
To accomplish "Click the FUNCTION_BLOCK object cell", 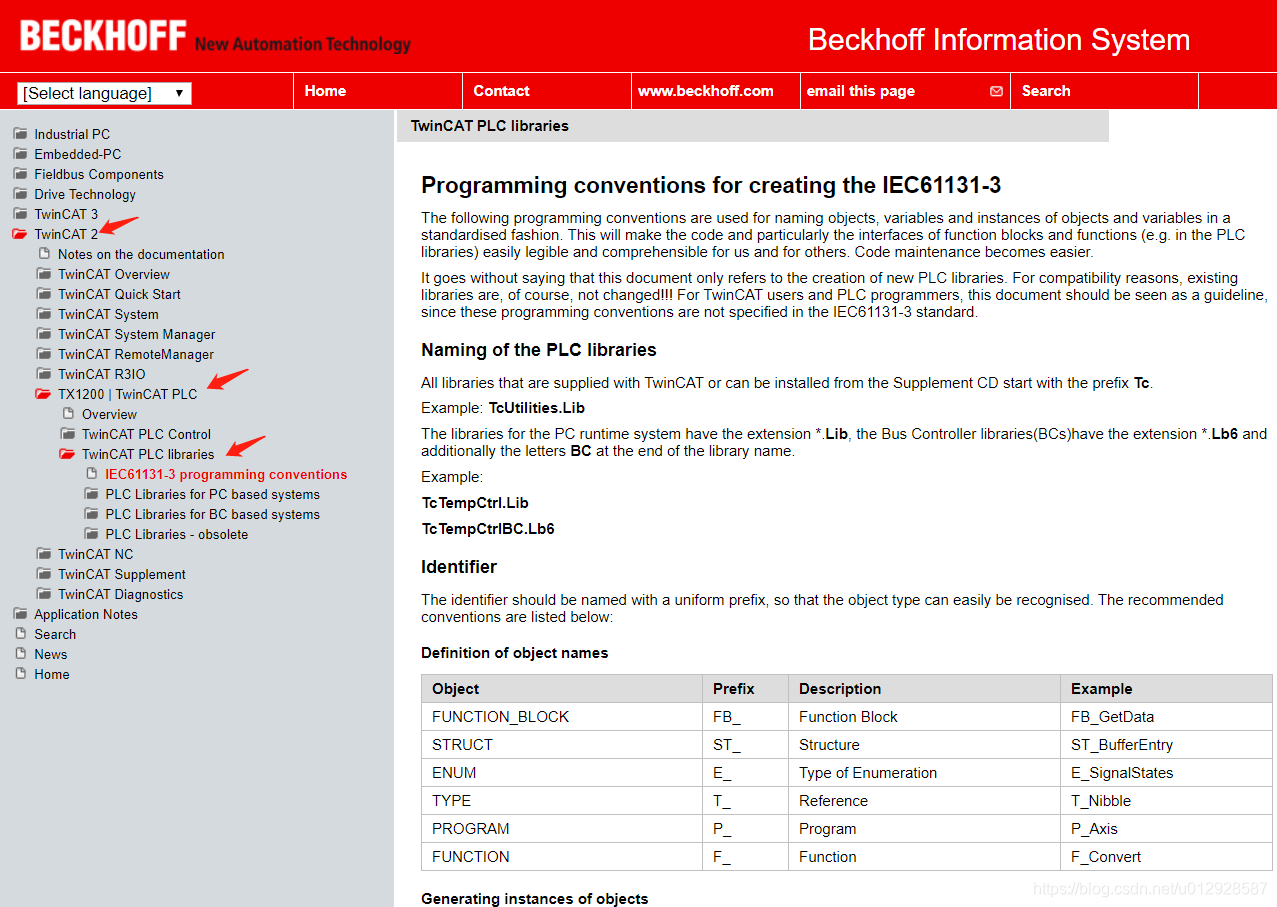I will click(562, 716).
